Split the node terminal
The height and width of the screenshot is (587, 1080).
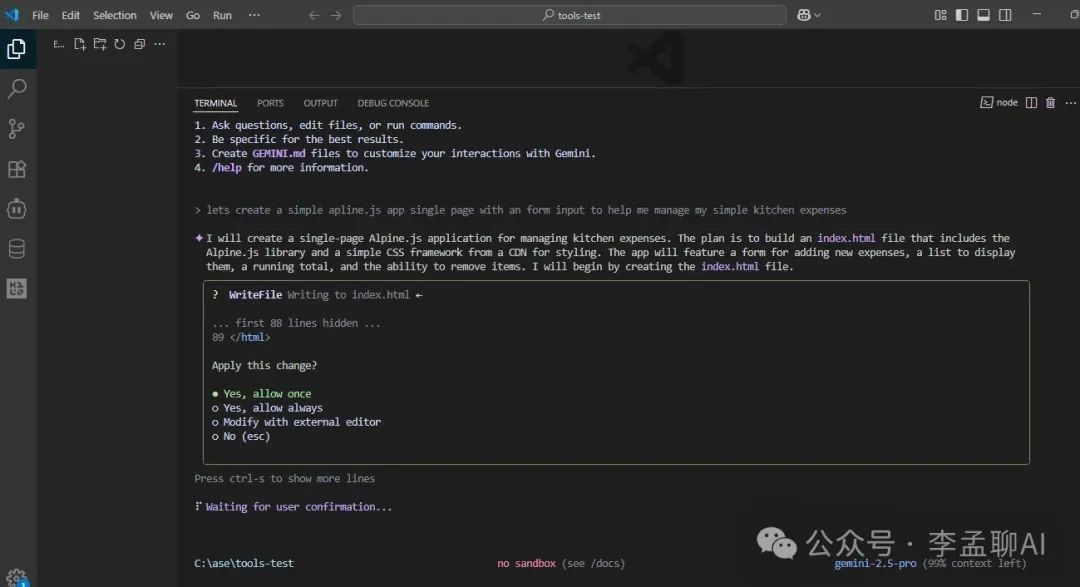(x=1030, y=102)
